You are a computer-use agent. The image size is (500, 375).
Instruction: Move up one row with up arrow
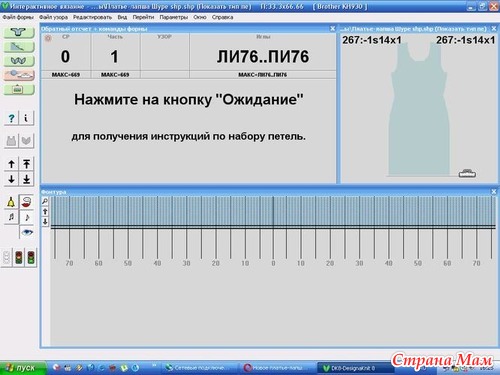point(11,164)
